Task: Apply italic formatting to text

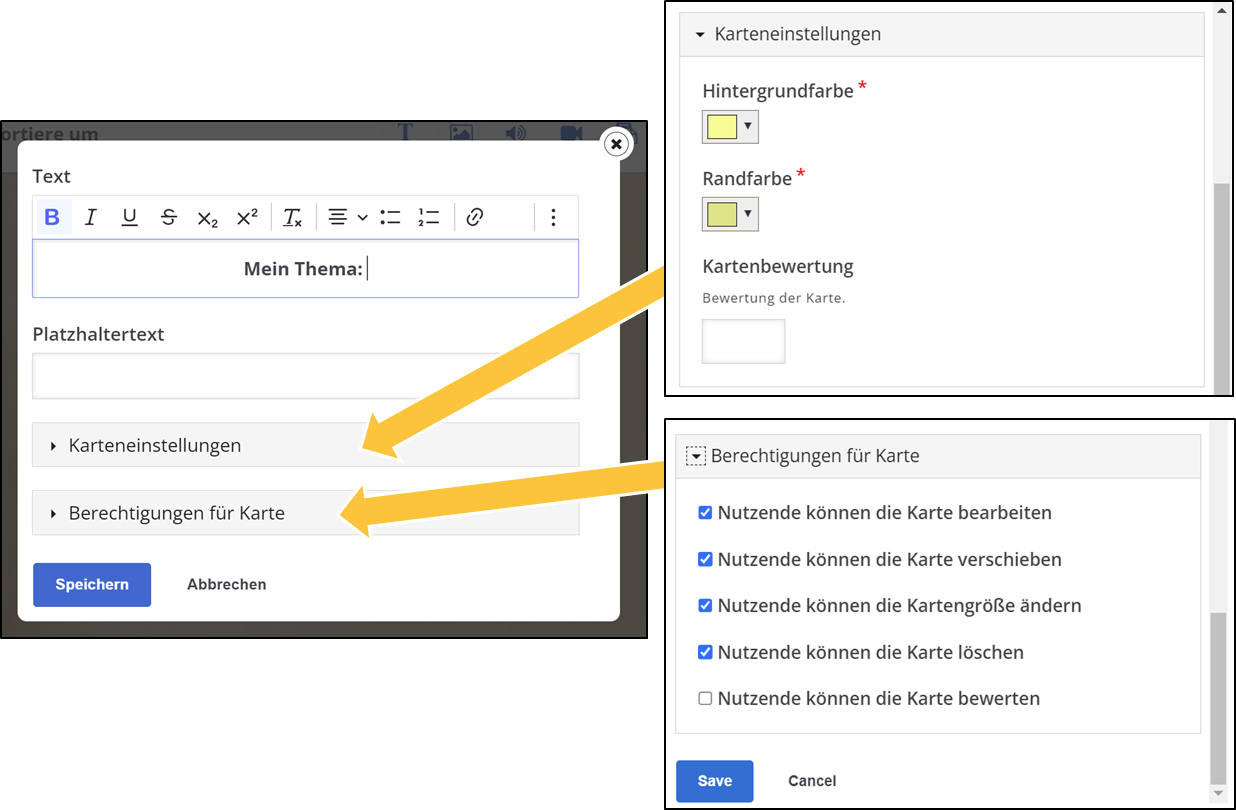Action: pyautogui.click(x=91, y=217)
